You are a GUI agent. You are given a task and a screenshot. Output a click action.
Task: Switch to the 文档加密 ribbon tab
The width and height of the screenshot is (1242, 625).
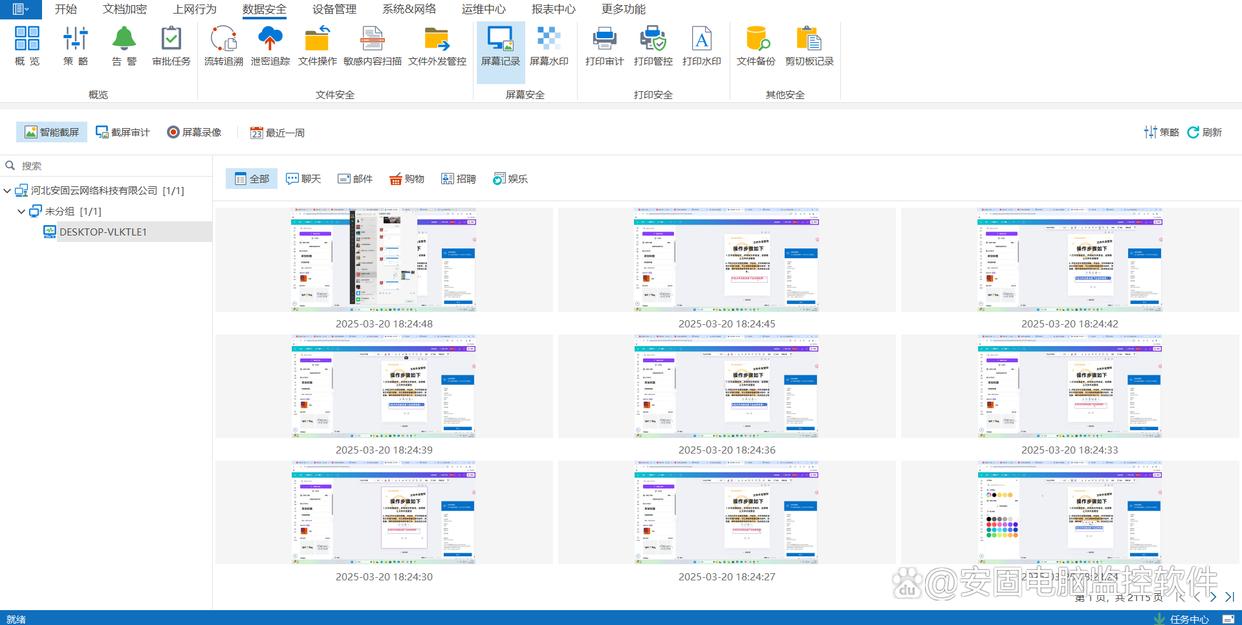125,9
